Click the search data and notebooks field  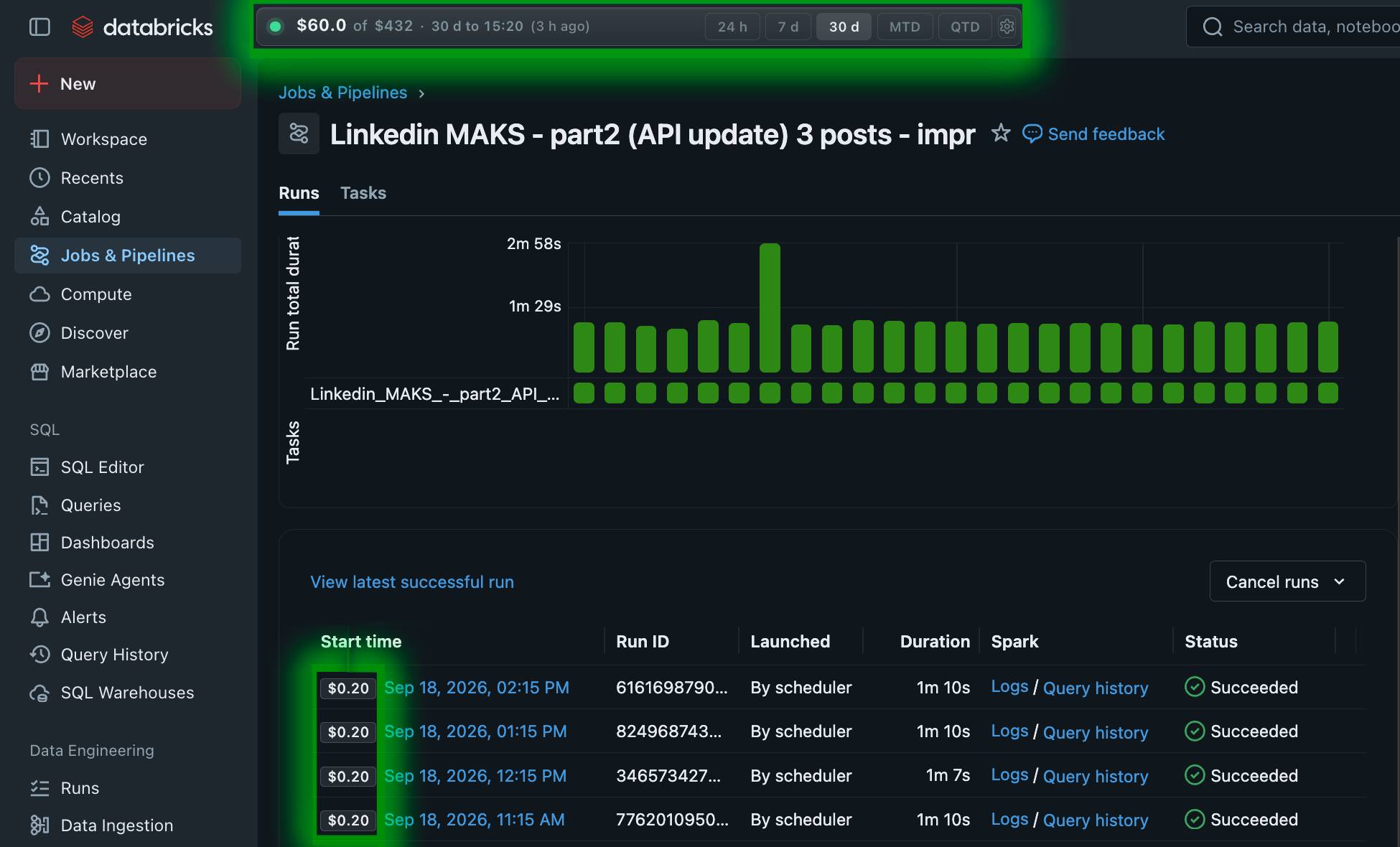click(x=1293, y=27)
